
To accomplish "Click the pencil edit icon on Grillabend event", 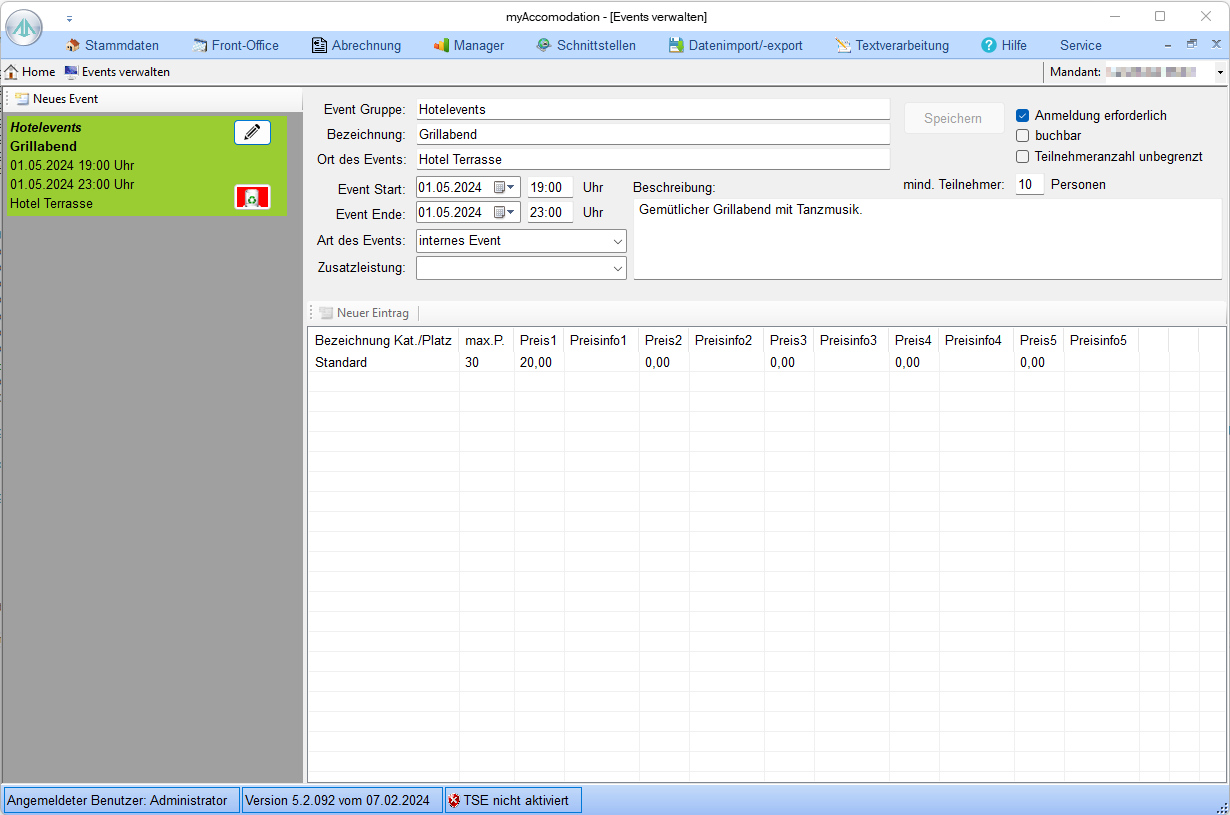I will [x=252, y=132].
